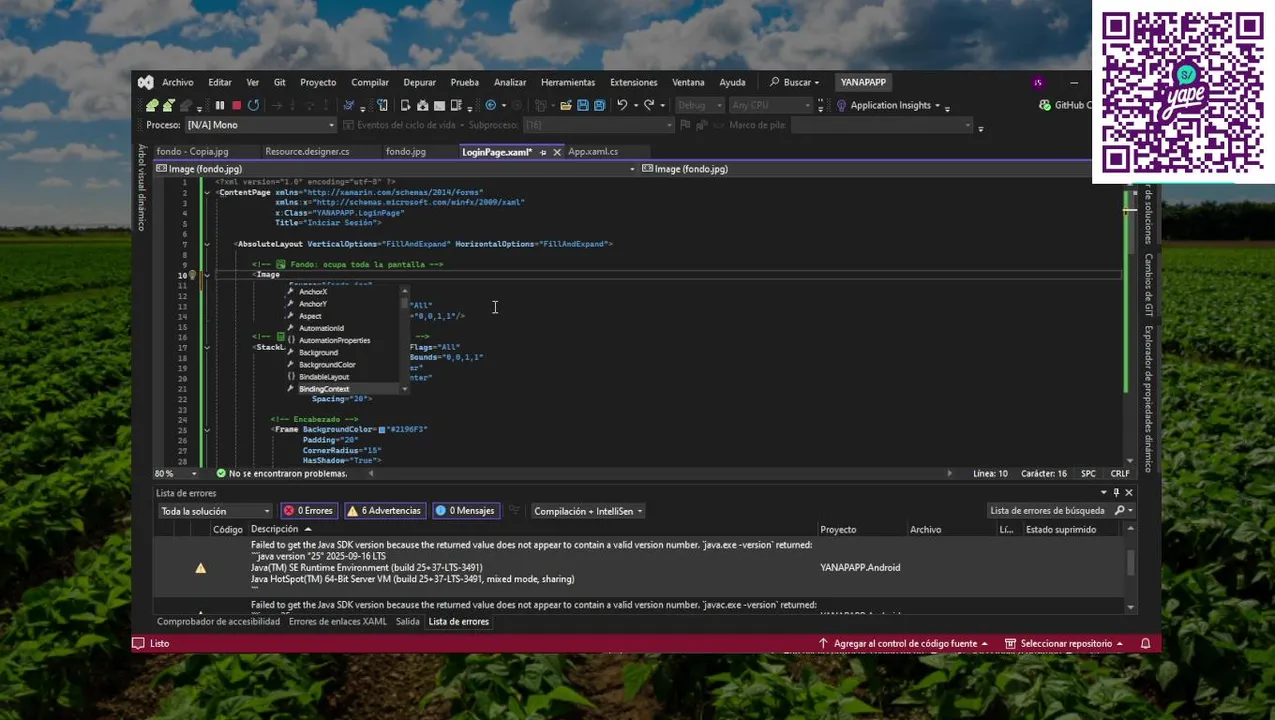Click the #2196F3 color swatch in code

382,429
